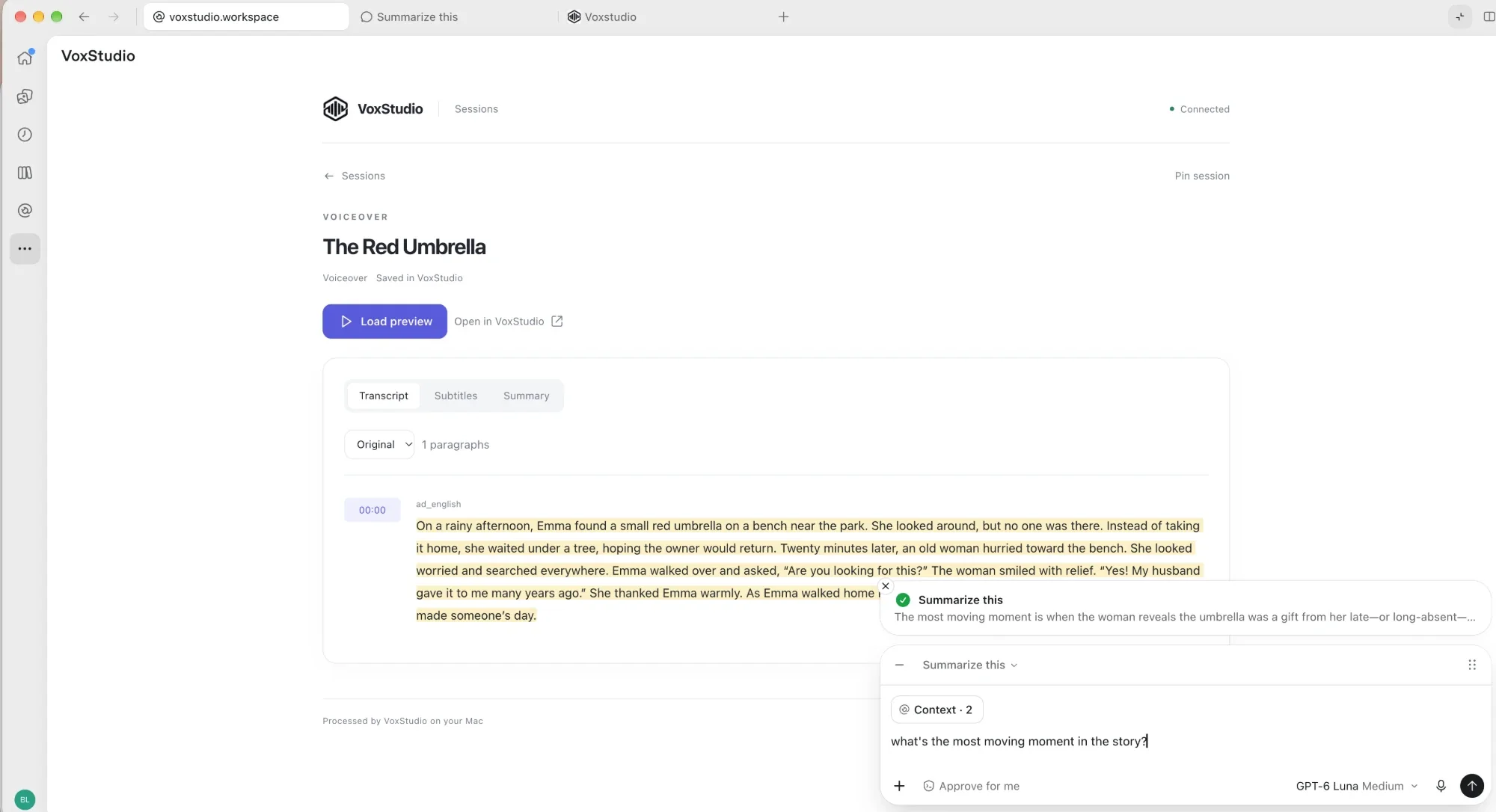This screenshot has width=1496, height=812.
Task: Click the VoxStudio waveform logo
Action: (x=335, y=108)
